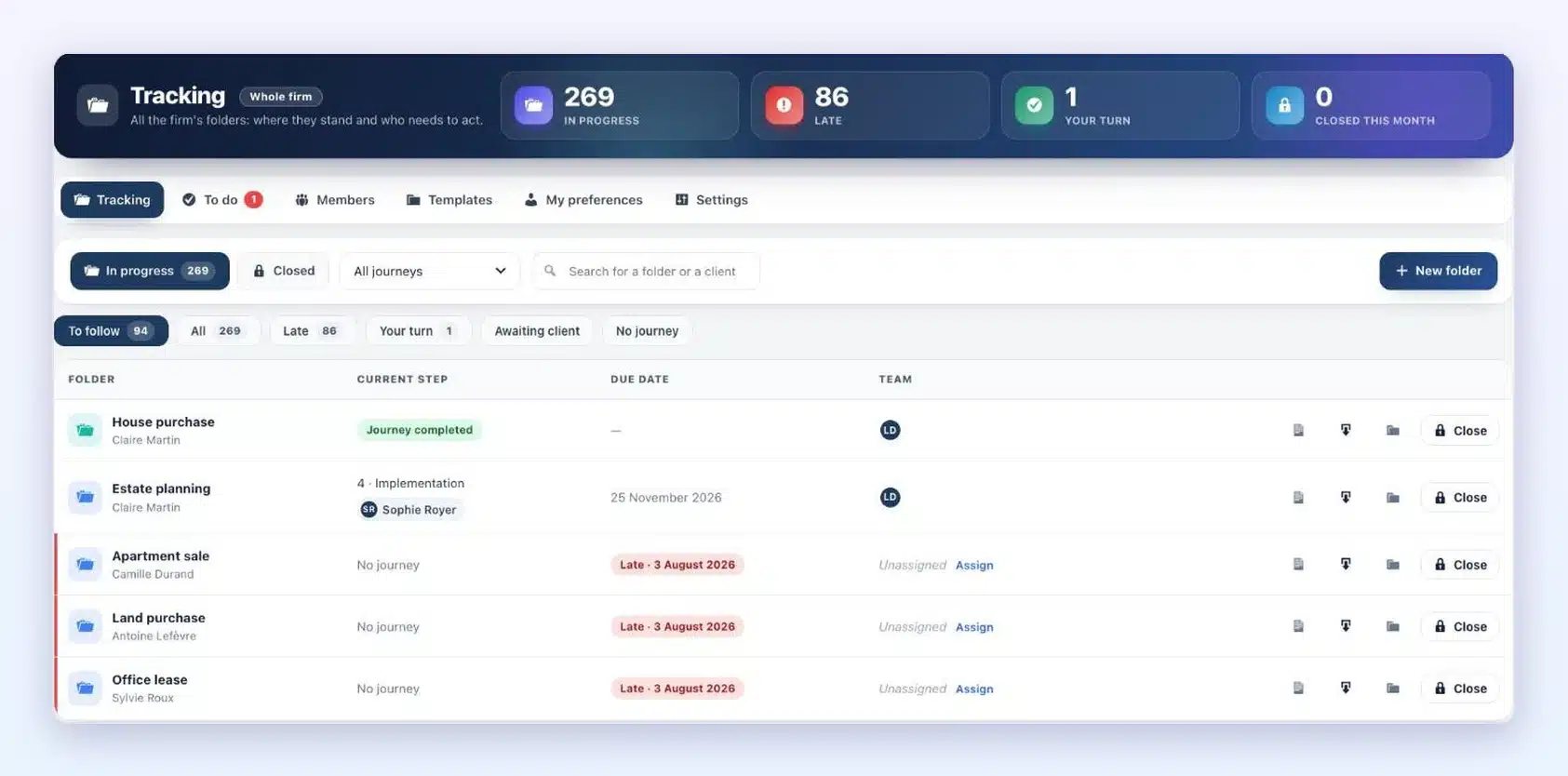
Task: Filter by Awaiting client chip
Action: click(537, 330)
